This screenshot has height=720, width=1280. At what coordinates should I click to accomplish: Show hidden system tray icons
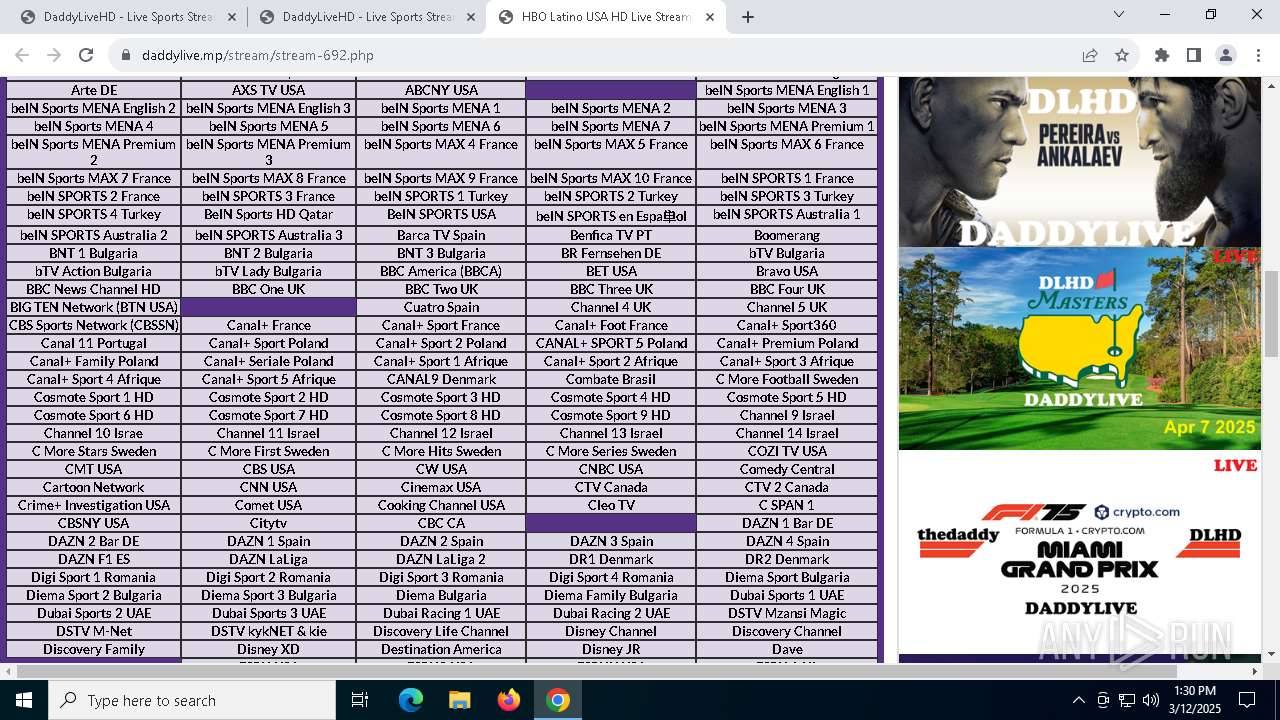[1078, 700]
